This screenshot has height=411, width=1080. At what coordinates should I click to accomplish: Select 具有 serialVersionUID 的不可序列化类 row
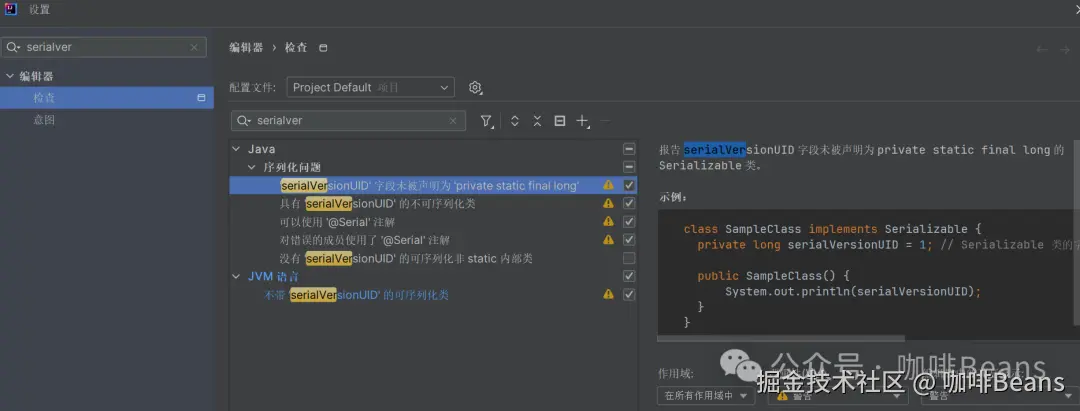[x=433, y=204]
